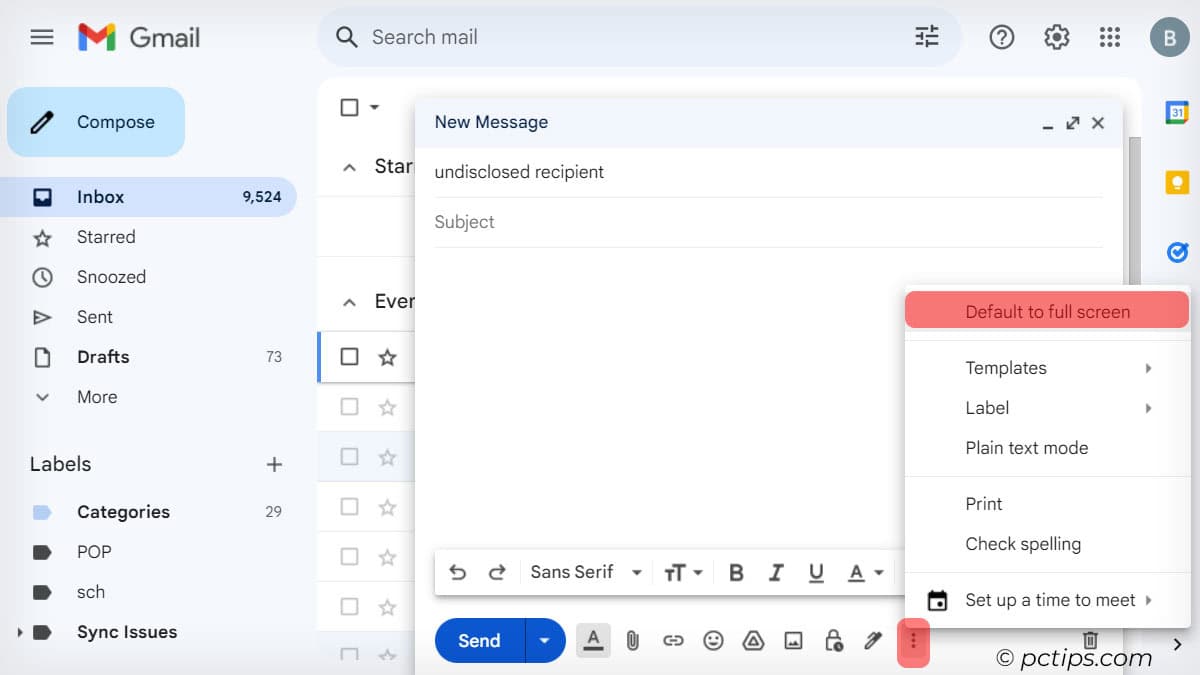The width and height of the screenshot is (1200, 675).
Task: Insert an emoji from the toolbar
Action: coord(714,640)
